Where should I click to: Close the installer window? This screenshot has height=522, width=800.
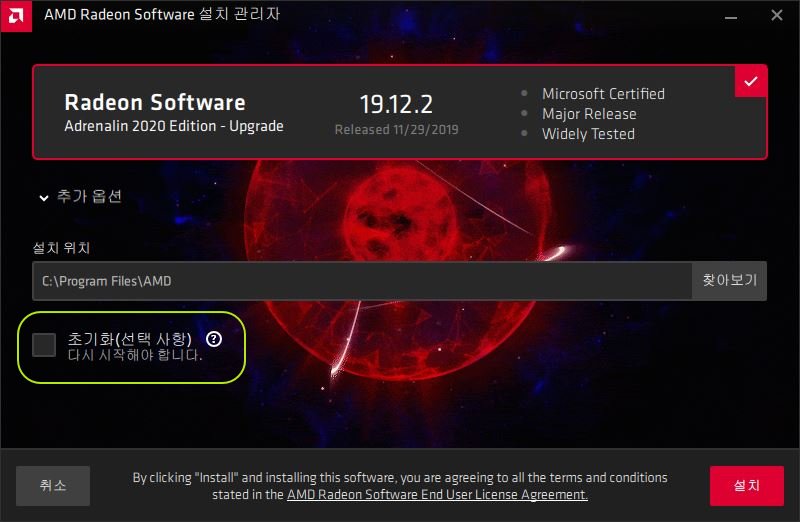(777, 16)
